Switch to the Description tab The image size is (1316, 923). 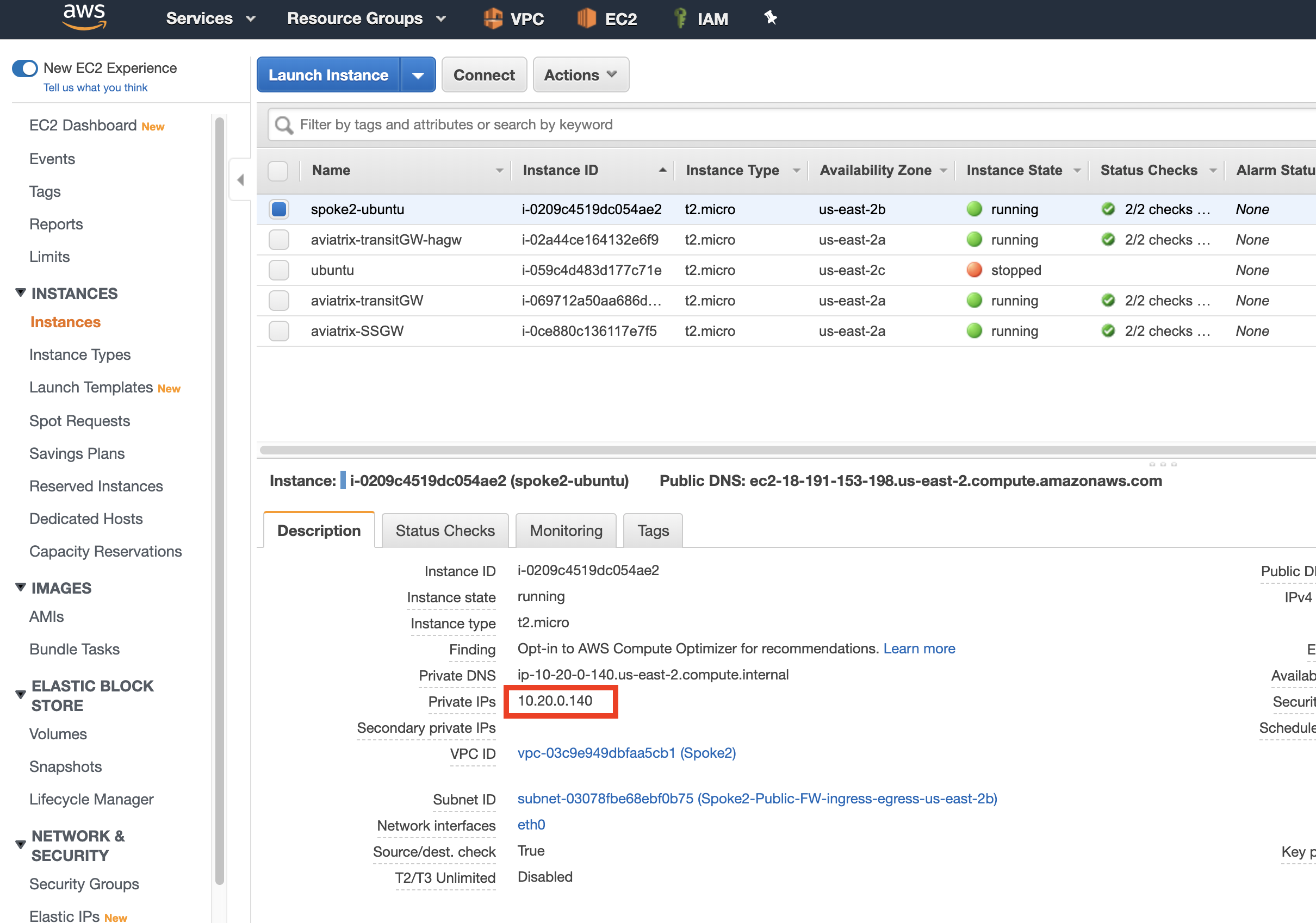(x=319, y=531)
